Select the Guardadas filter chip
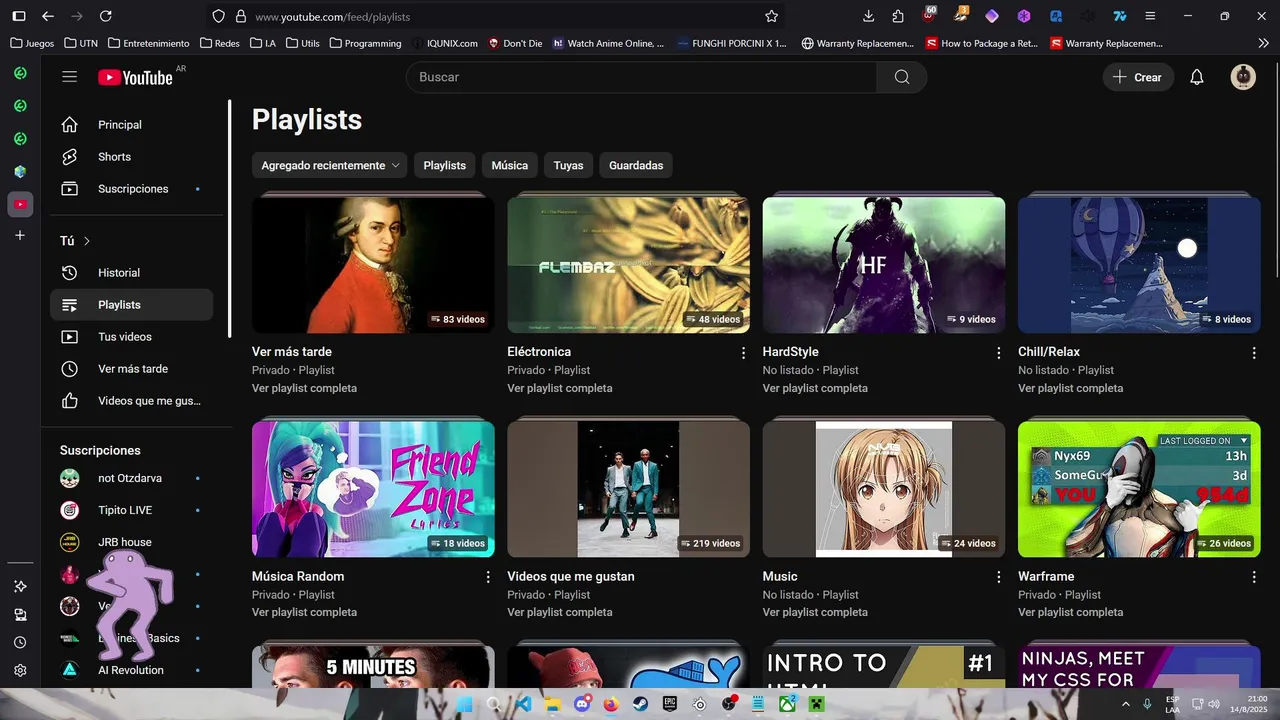The height and width of the screenshot is (720, 1280). (636, 165)
